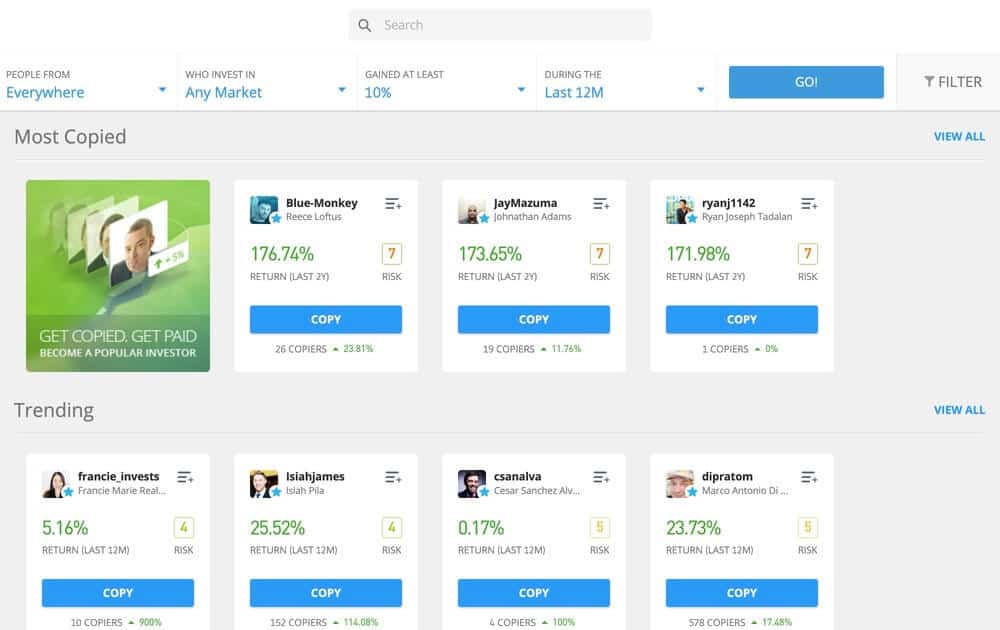Click the dipratom username
Image resolution: width=1000 pixels, height=630 pixels.
tap(727, 476)
